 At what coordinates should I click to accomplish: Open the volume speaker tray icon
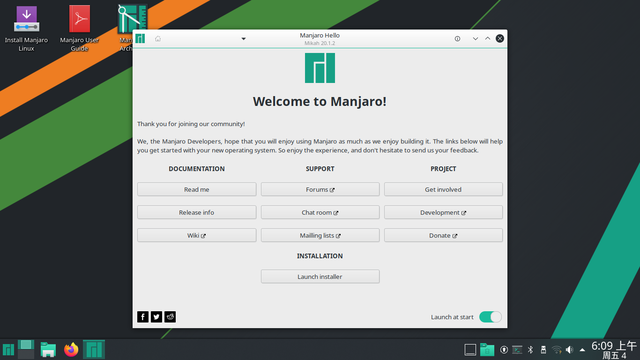[569, 350]
